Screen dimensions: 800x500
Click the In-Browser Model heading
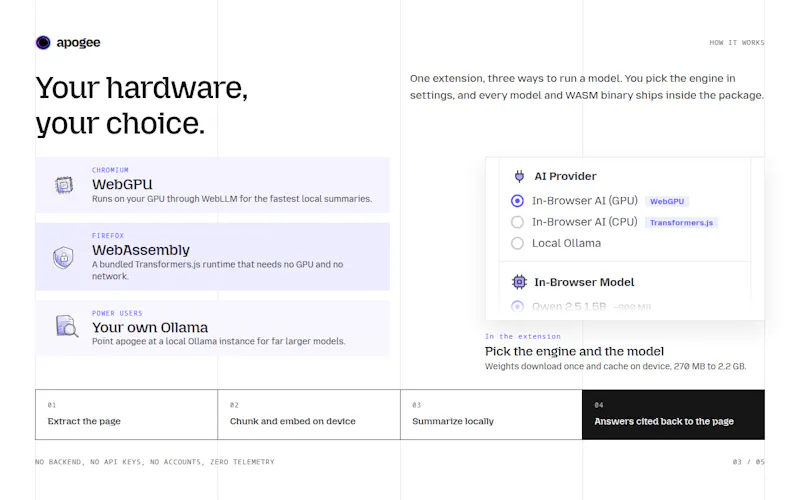(584, 282)
